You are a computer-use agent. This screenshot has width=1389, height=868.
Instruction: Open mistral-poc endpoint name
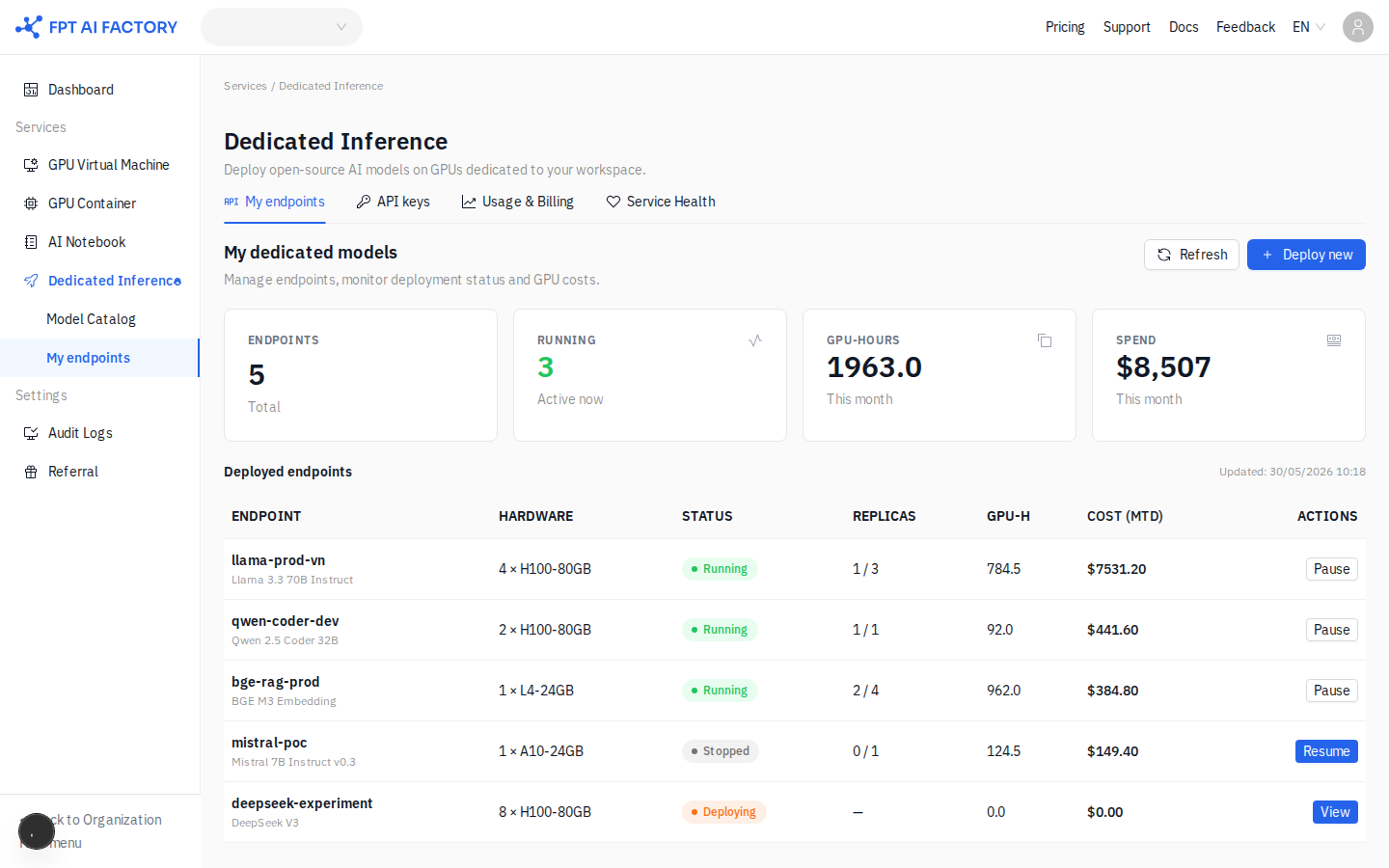point(269,743)
